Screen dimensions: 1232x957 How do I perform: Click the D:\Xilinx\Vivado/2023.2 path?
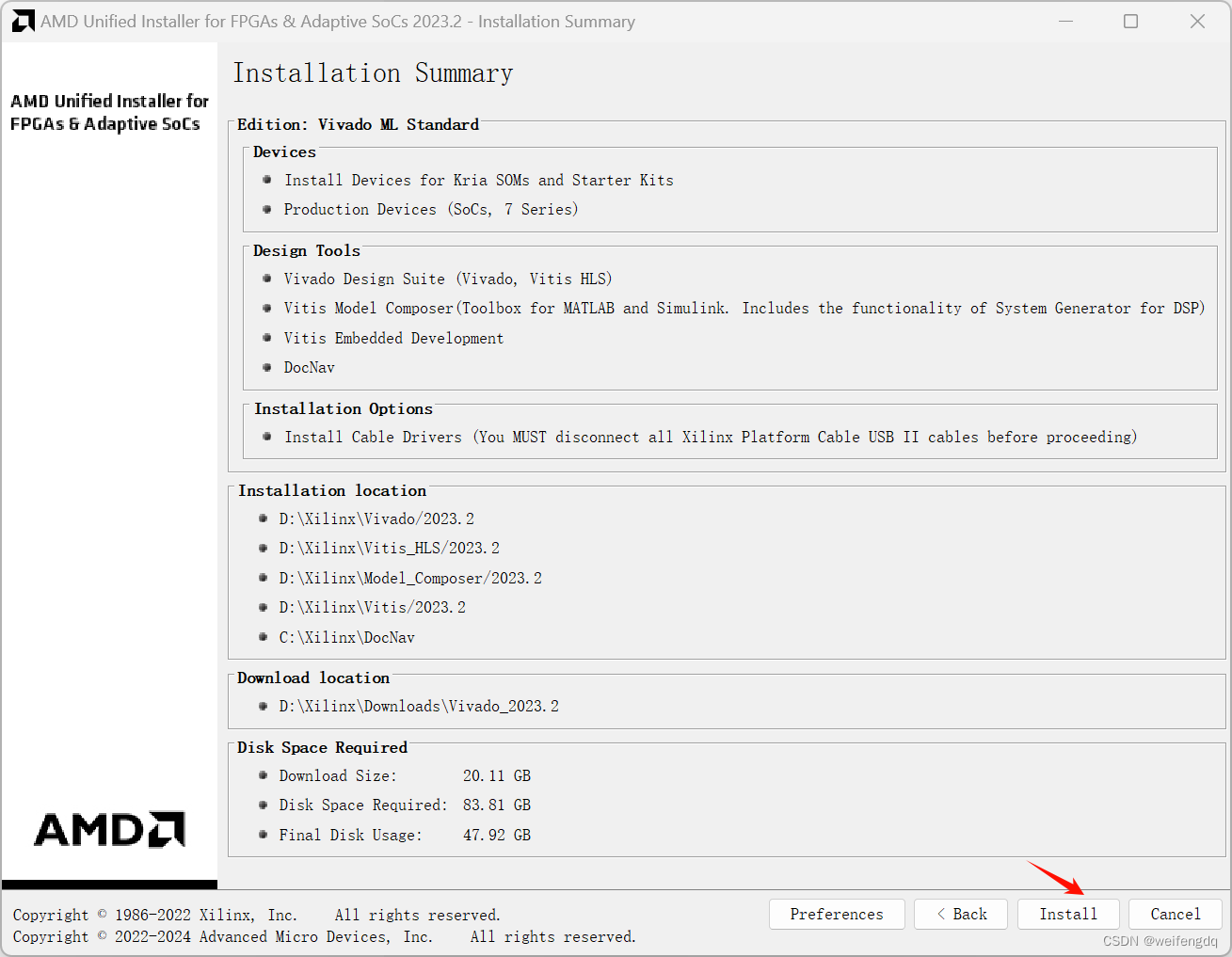click(376, 518)
